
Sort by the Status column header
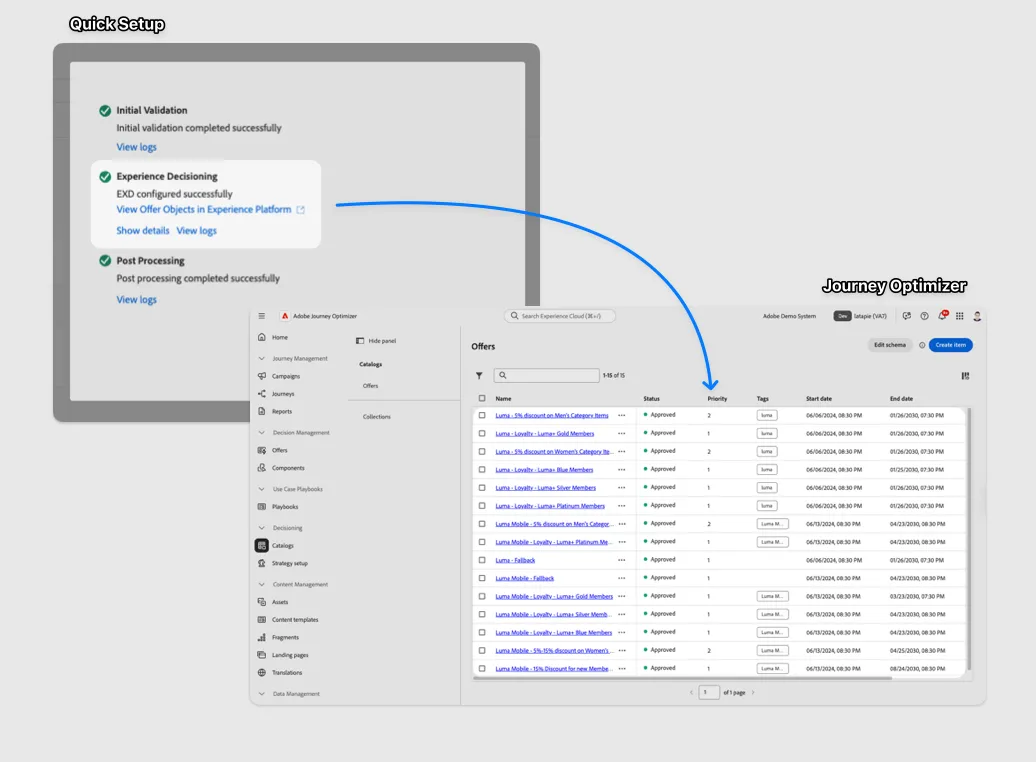651,399
